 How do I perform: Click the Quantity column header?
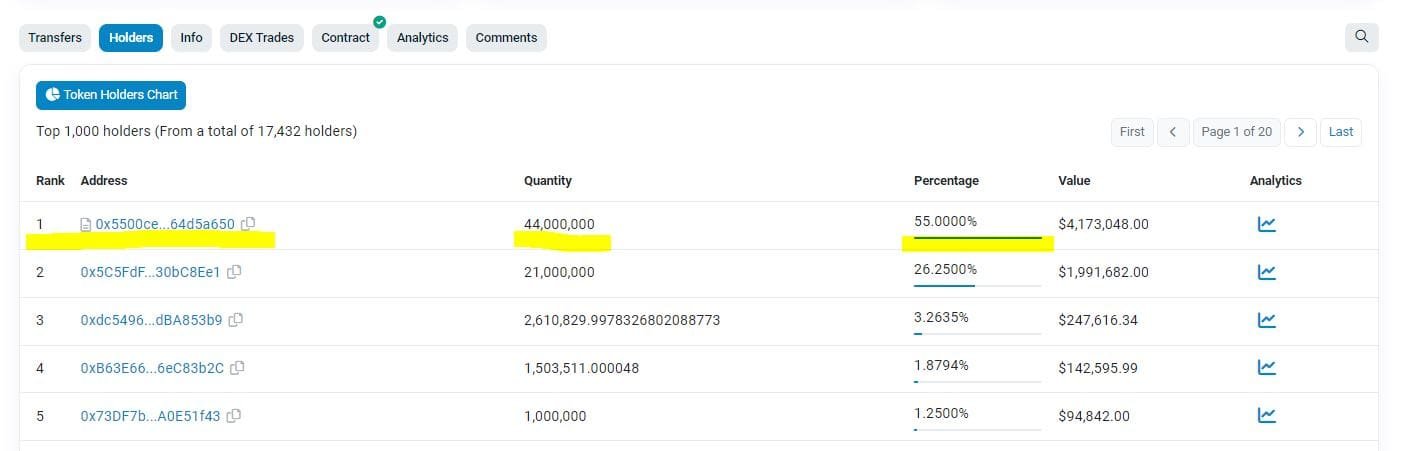[548, 181]
